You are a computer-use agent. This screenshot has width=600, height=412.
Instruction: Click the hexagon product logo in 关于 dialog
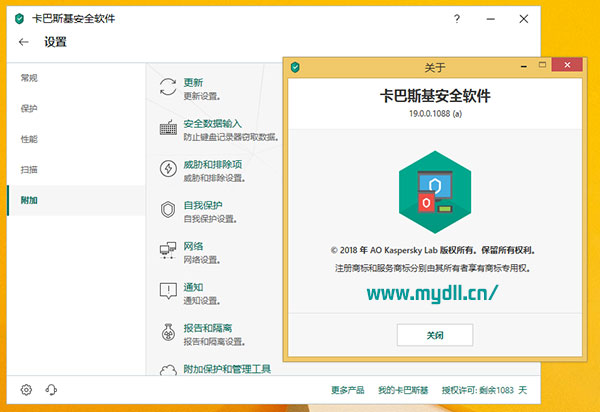[435, 192]
